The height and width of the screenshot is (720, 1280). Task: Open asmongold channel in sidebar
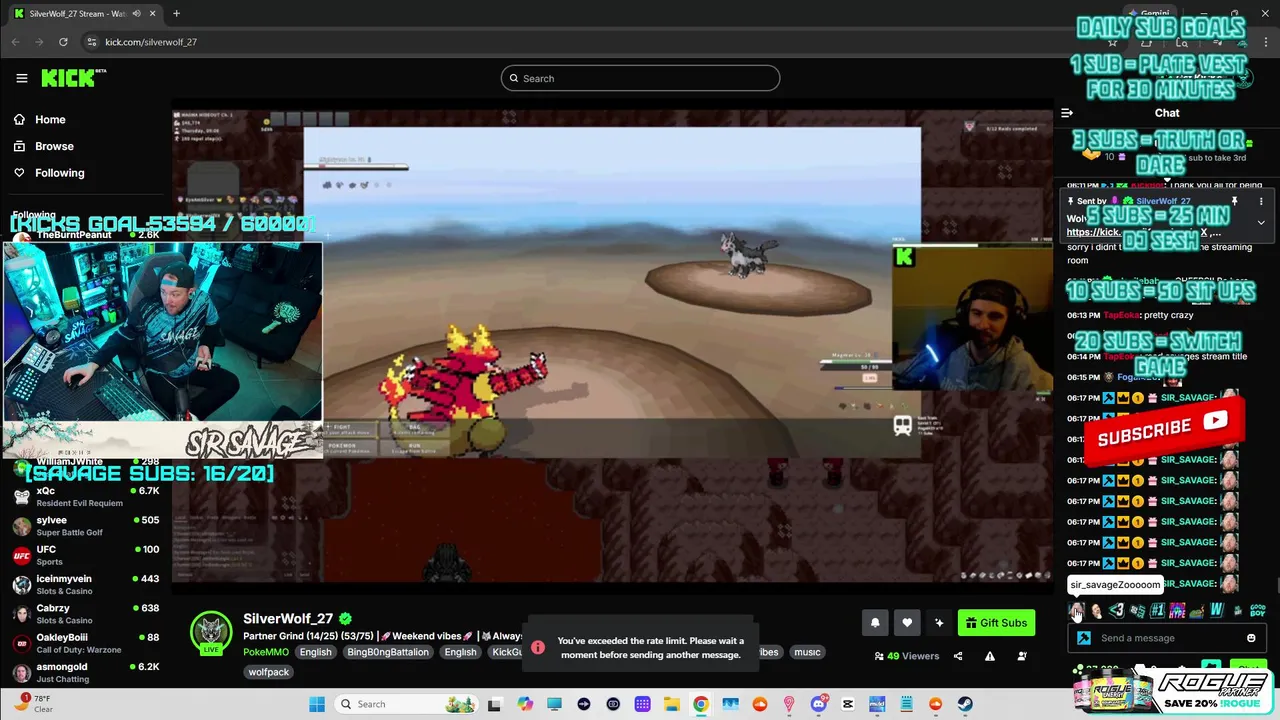[x=85, y=672]
